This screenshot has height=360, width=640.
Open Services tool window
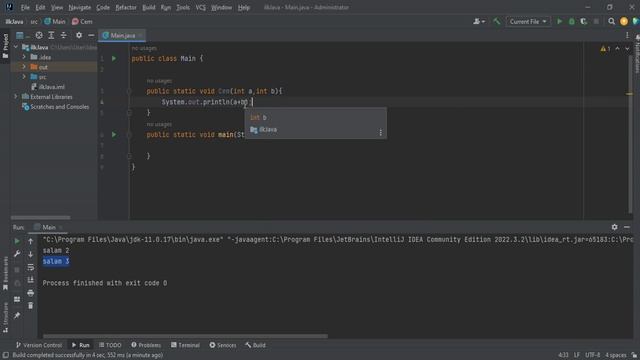pyautogui.click(x=223, y=345)
